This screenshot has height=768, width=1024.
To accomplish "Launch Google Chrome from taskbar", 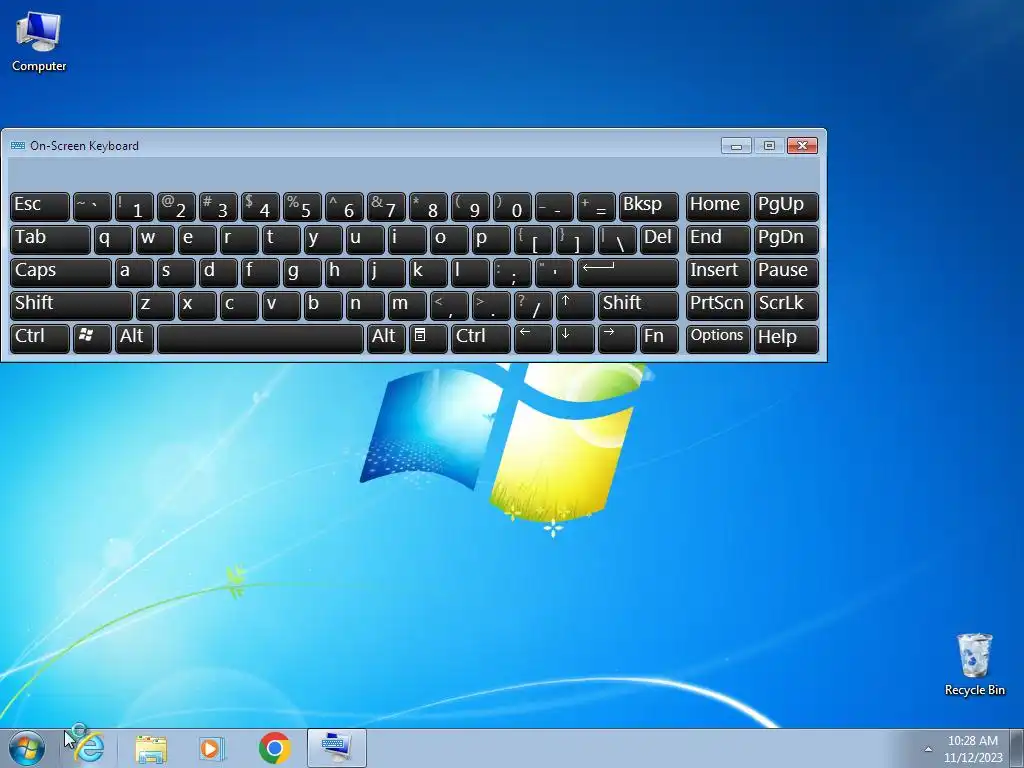I will (x=274, y=748).
